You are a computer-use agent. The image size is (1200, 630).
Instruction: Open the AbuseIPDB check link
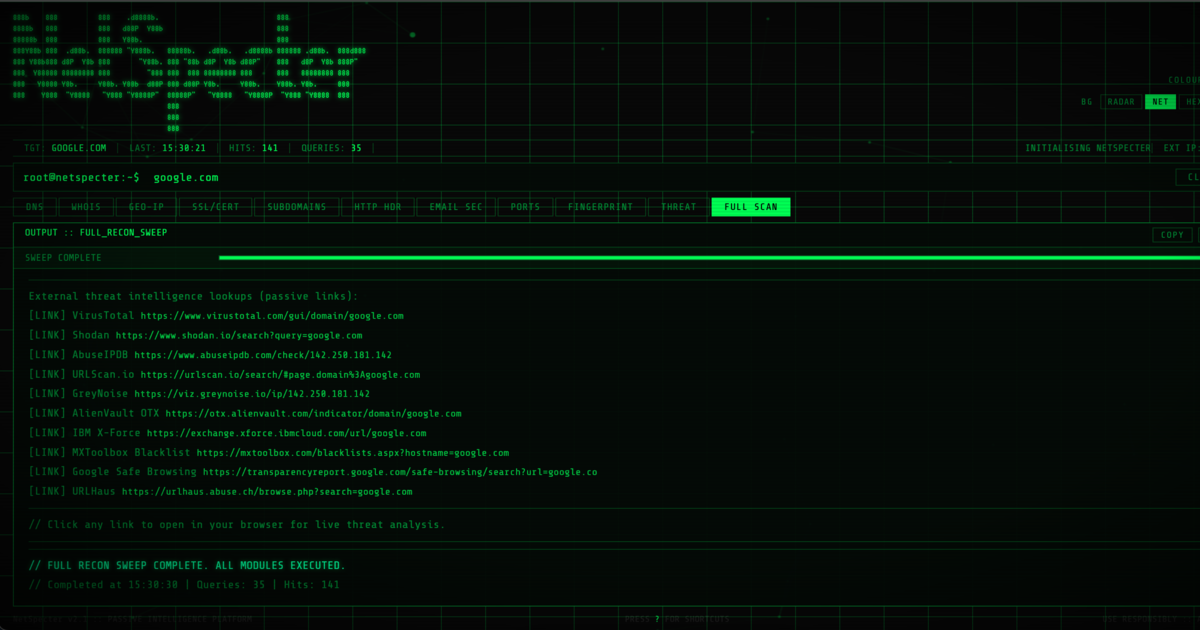tap(263, 355)
